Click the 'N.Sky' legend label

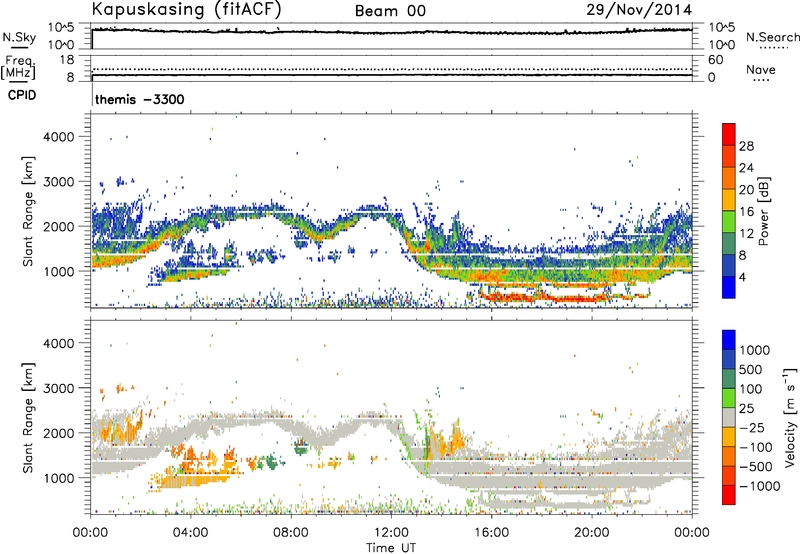(19, 37)
